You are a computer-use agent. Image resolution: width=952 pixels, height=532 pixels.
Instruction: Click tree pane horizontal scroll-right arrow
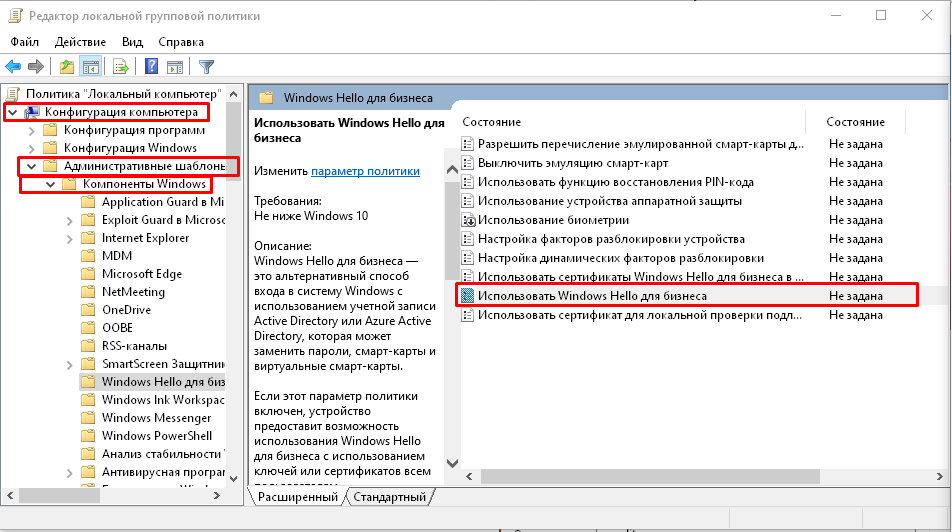tap(217, 496)
